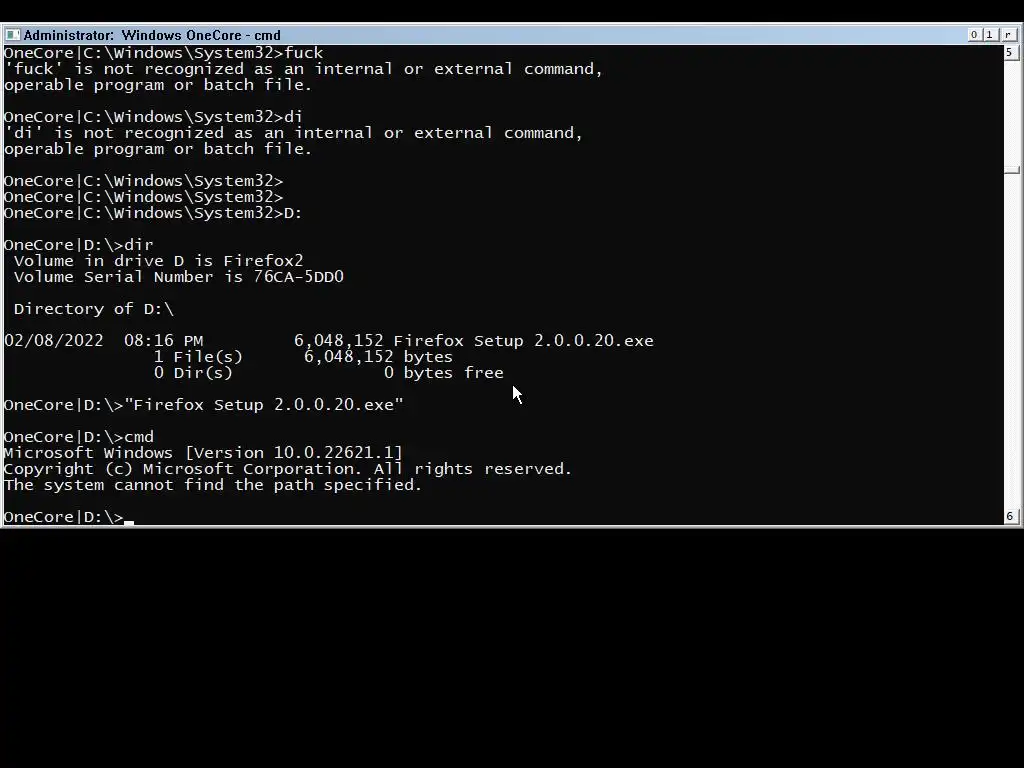Click the Microsoft Corporation copyright line
This screenshot has height=768, width=1024.
point(287,469)
